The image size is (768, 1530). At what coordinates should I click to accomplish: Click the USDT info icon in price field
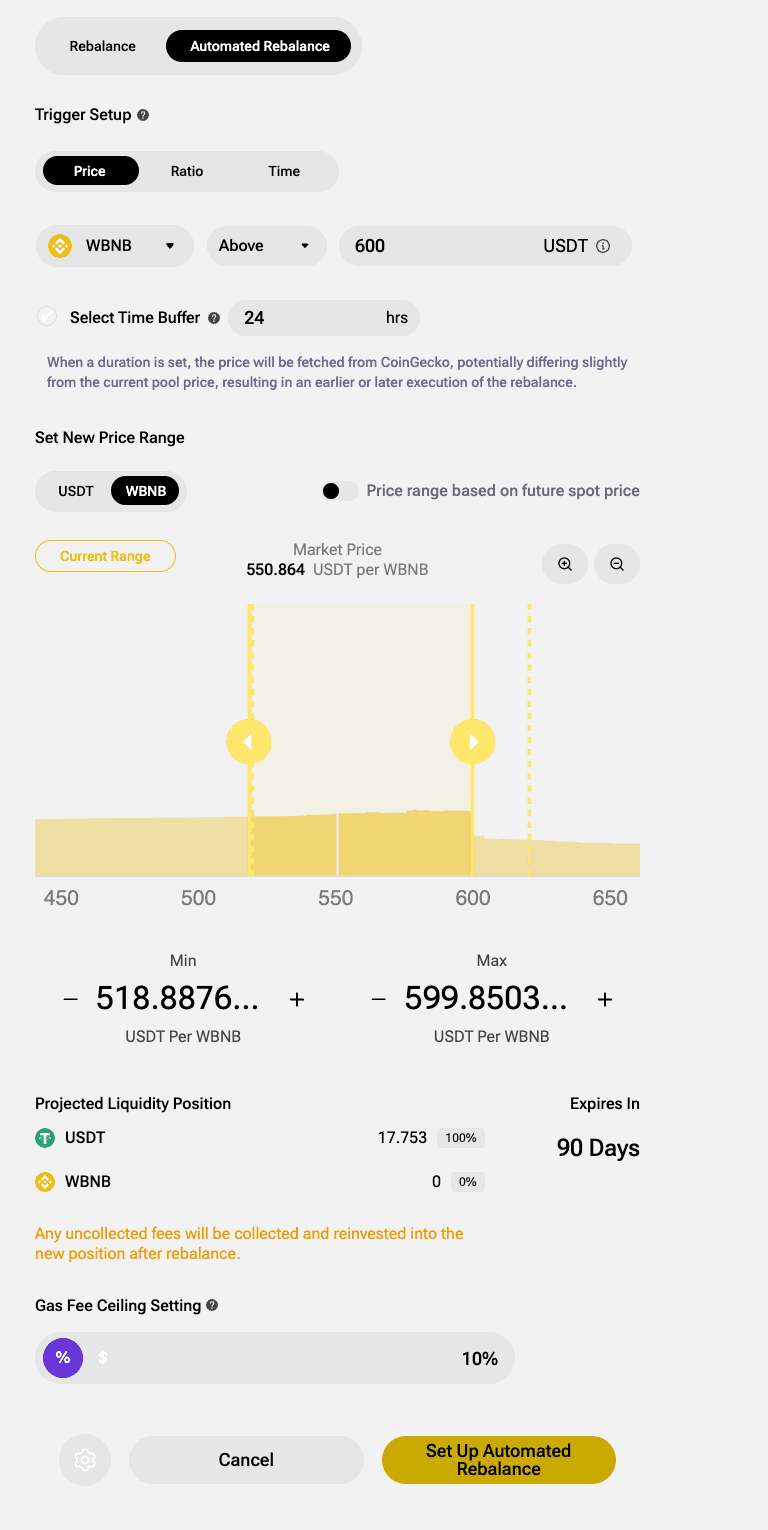tap(603, 246)
